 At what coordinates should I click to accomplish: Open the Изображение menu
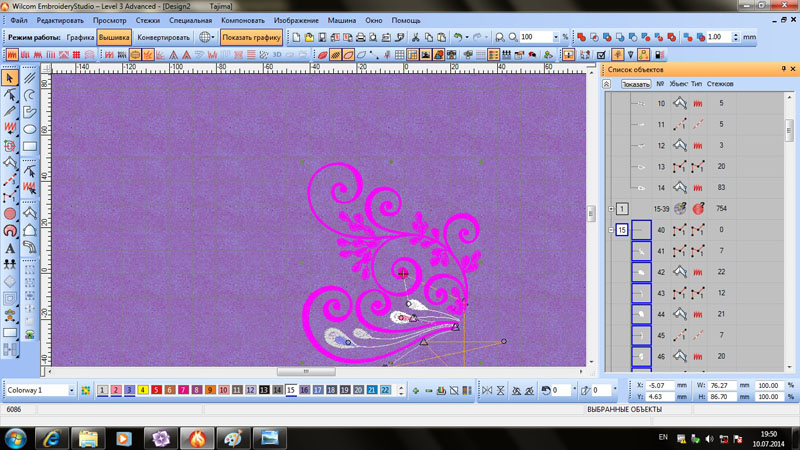click(296, 20)
